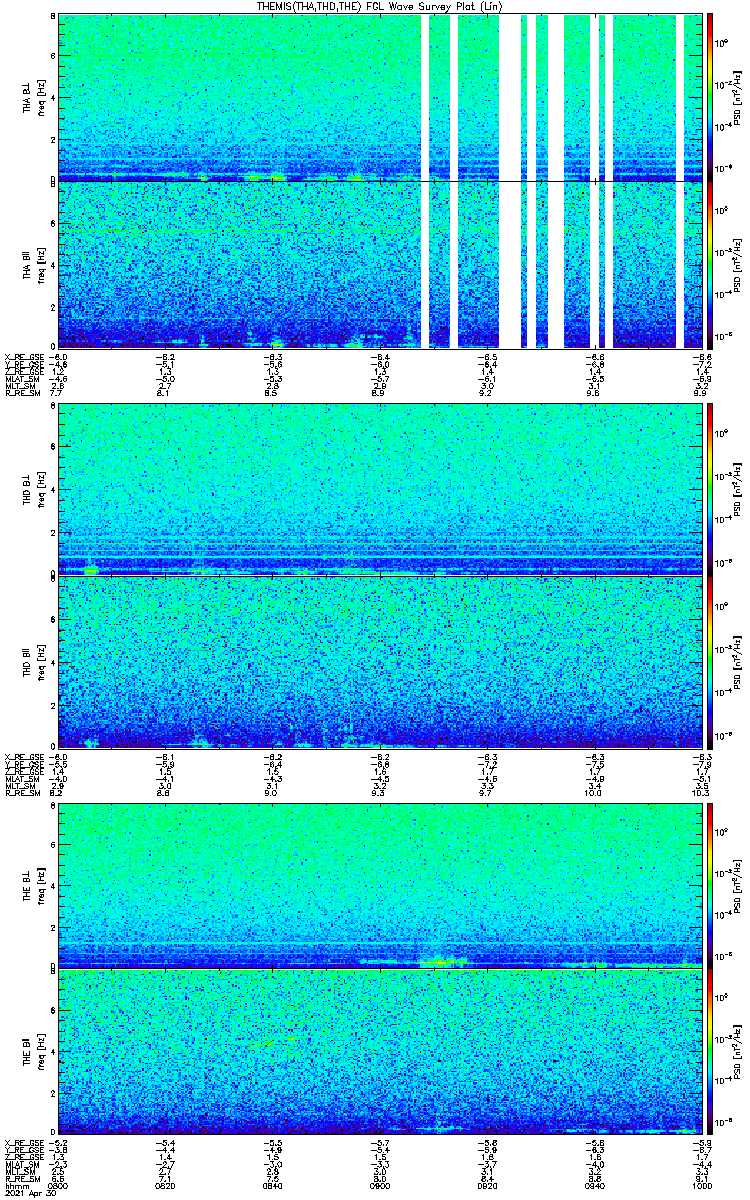Click the THA B∥ spectrogram panel
Image resolution: width=750 pixels, height=1200 pixels.
(380, 264)
